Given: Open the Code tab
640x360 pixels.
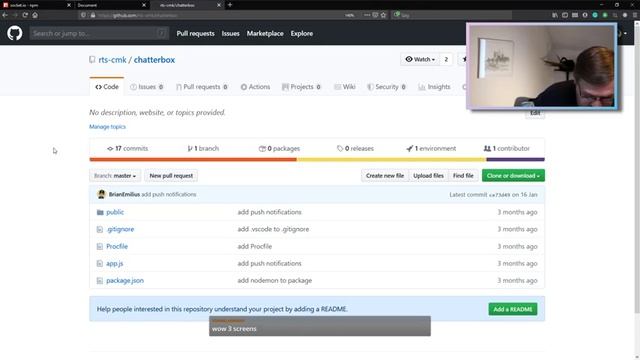Looking at the screenshot, I should coord(107,87).
